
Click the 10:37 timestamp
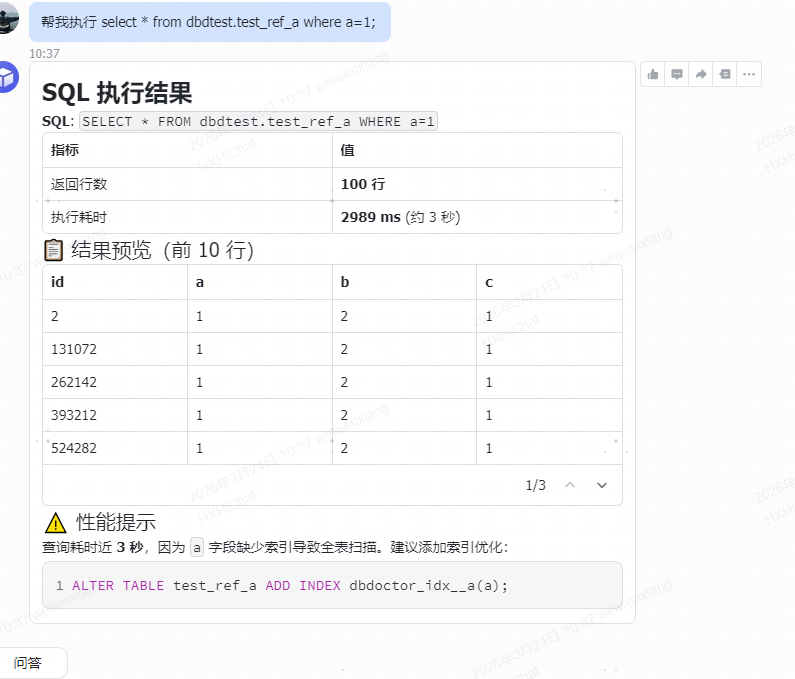pyautogui.click(x=44, y=54)
